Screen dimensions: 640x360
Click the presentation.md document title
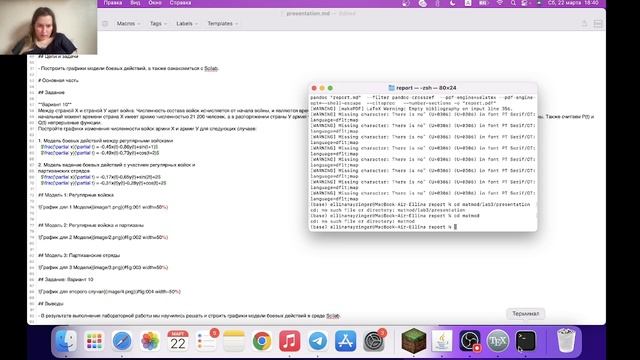[308, 13]
